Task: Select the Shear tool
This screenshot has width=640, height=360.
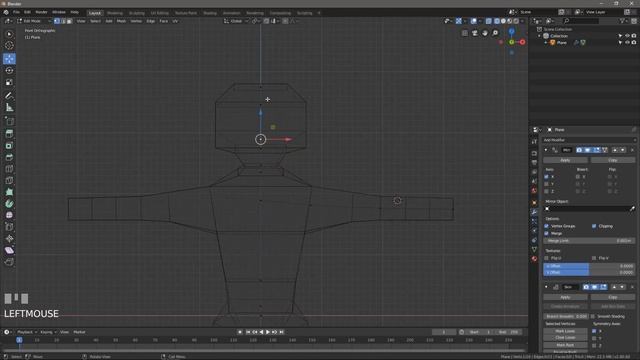Action: [x=9, y=250]
